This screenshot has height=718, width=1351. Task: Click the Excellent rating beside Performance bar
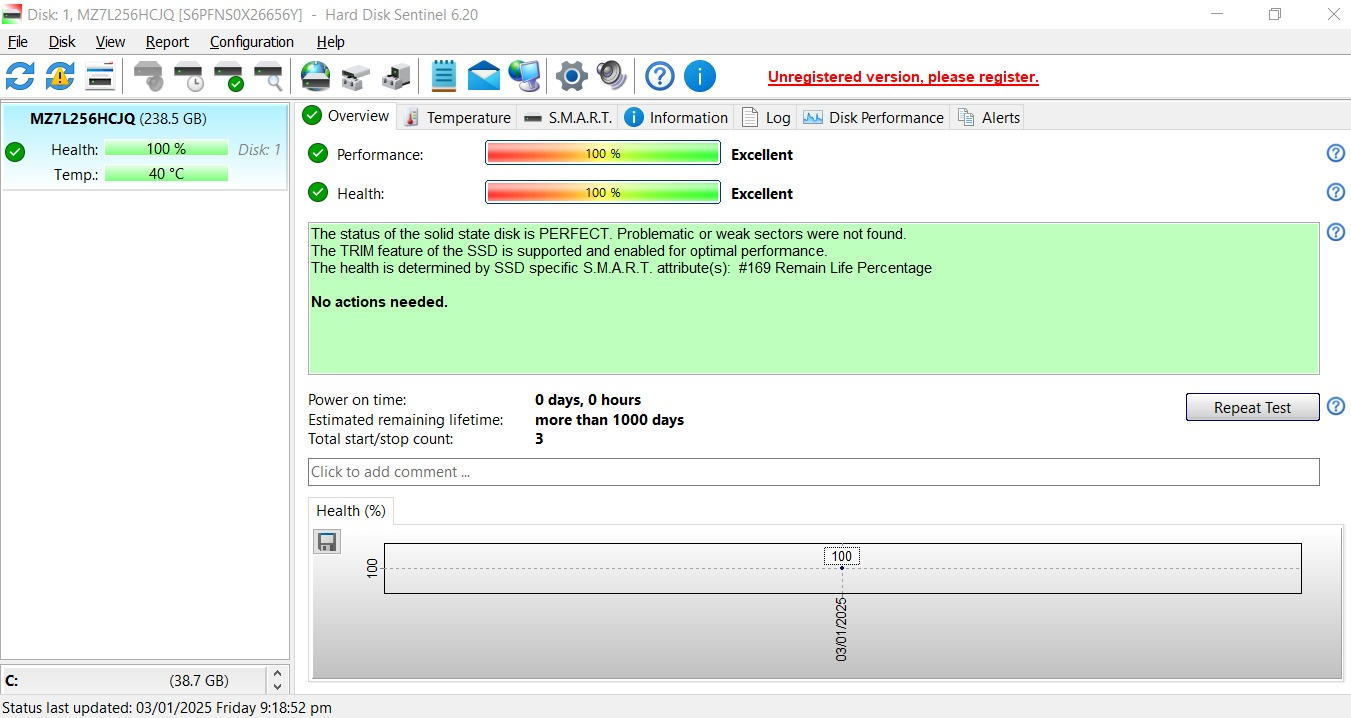tap(762, 155)
